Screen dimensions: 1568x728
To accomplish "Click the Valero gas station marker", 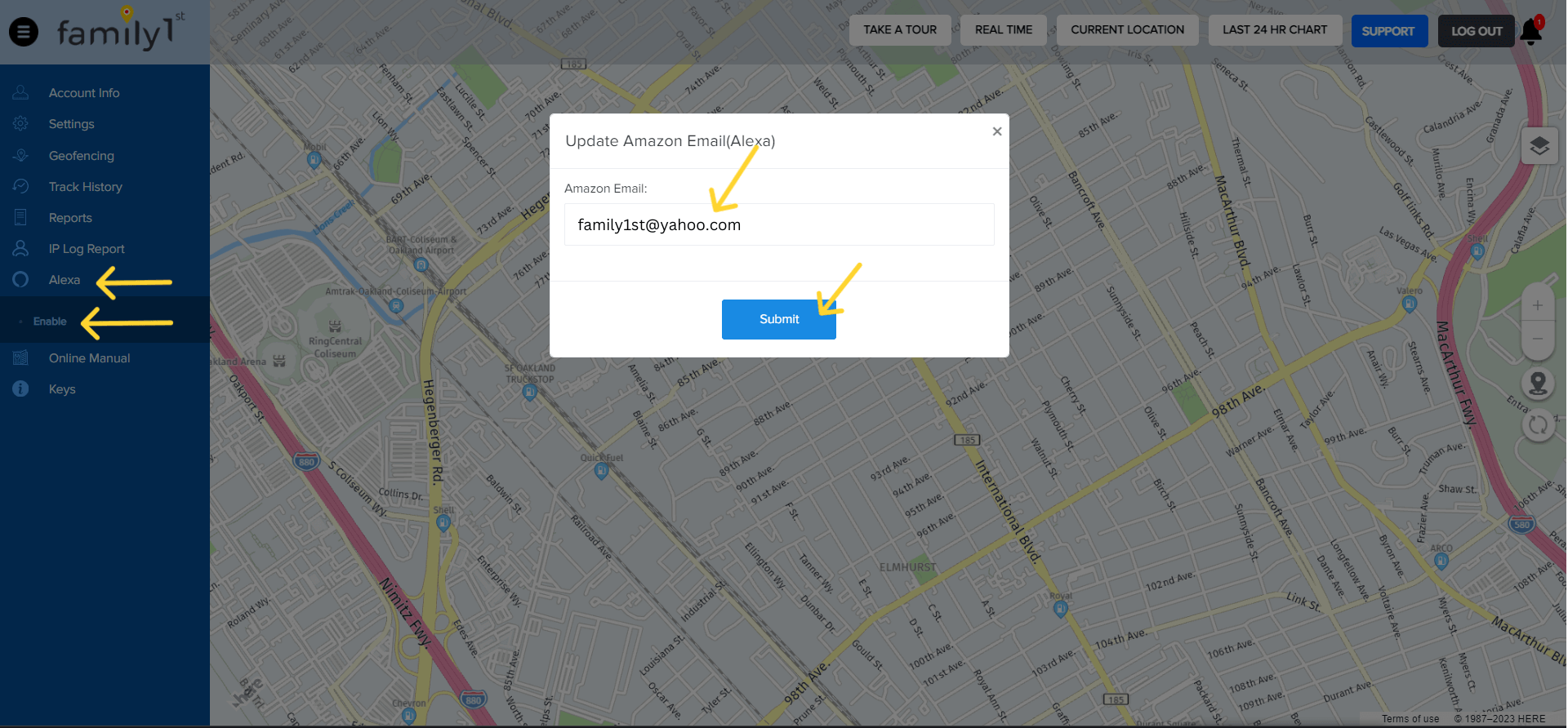I will click(x=1409, y=304).
